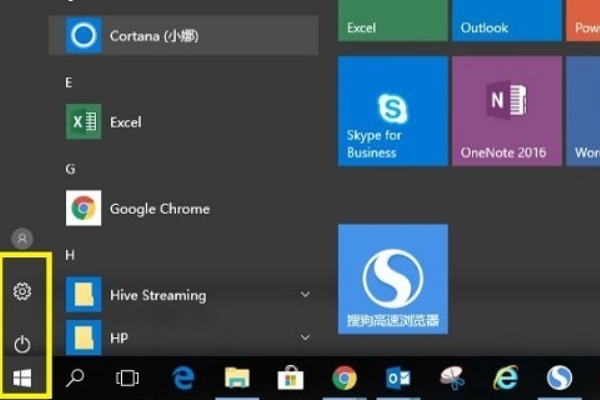
Task: Open Settings via the gear icon
Action: point(22,292)
